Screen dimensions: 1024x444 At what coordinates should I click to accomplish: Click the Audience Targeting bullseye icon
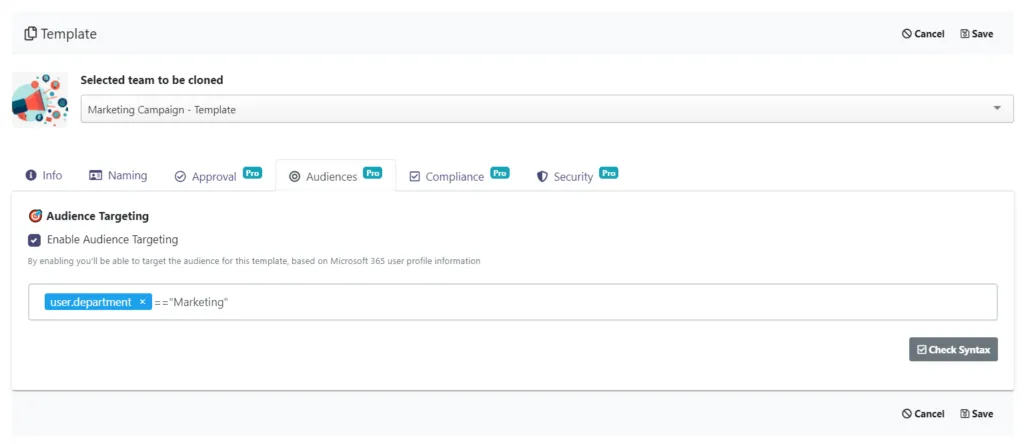pos(35,216)
